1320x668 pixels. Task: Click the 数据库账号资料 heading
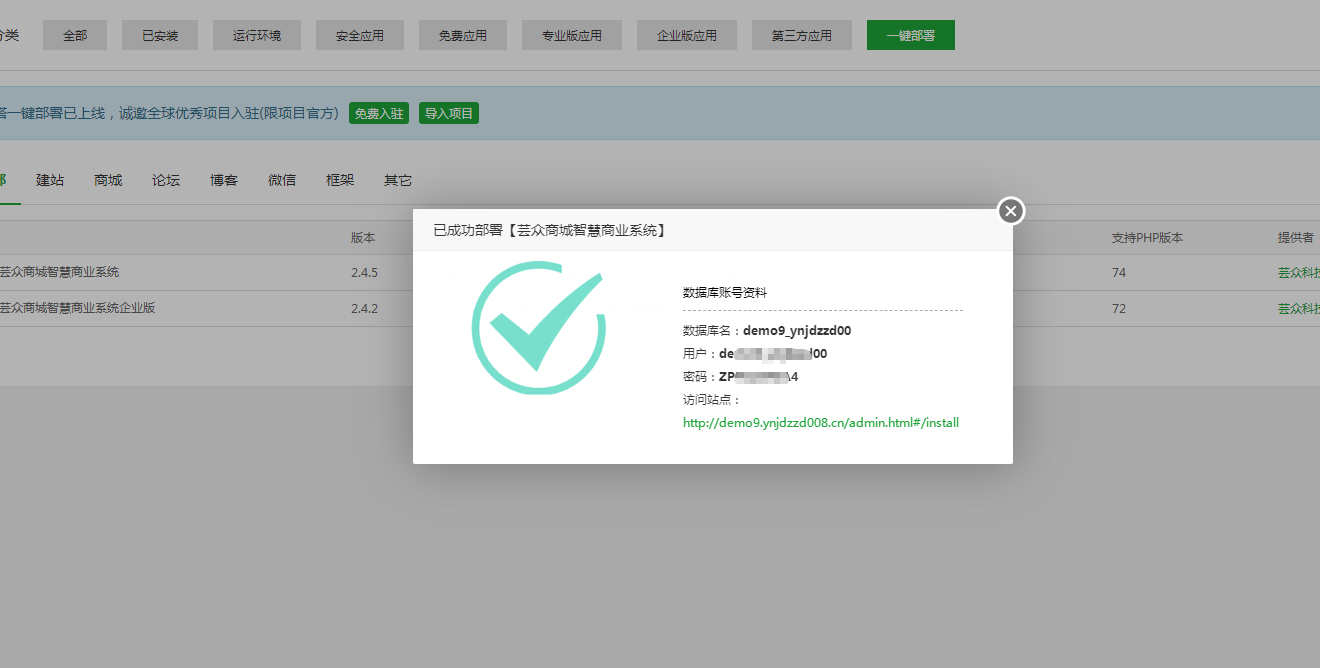point(725,292)
